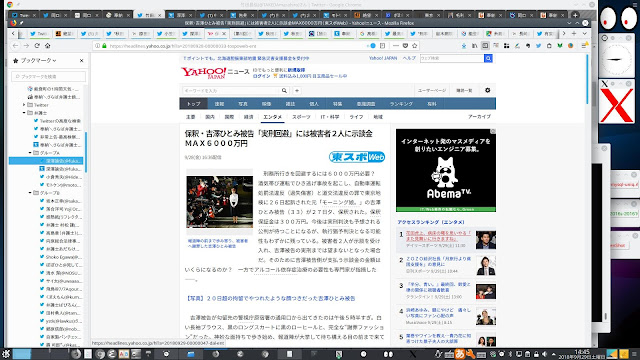
Task: Open the Firefox home page icon
Action: pyautogui.click(x=48, y=46)
